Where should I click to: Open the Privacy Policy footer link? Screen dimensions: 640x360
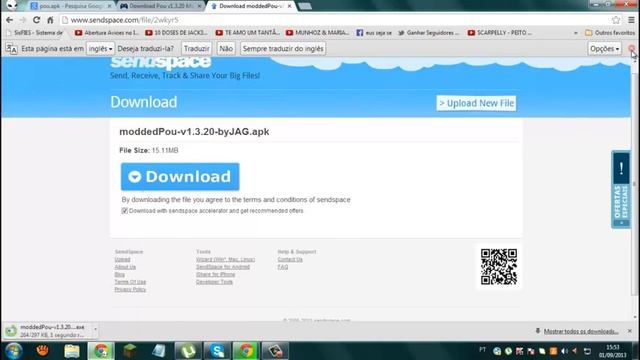pyautogui.click(x=130, y=289)
